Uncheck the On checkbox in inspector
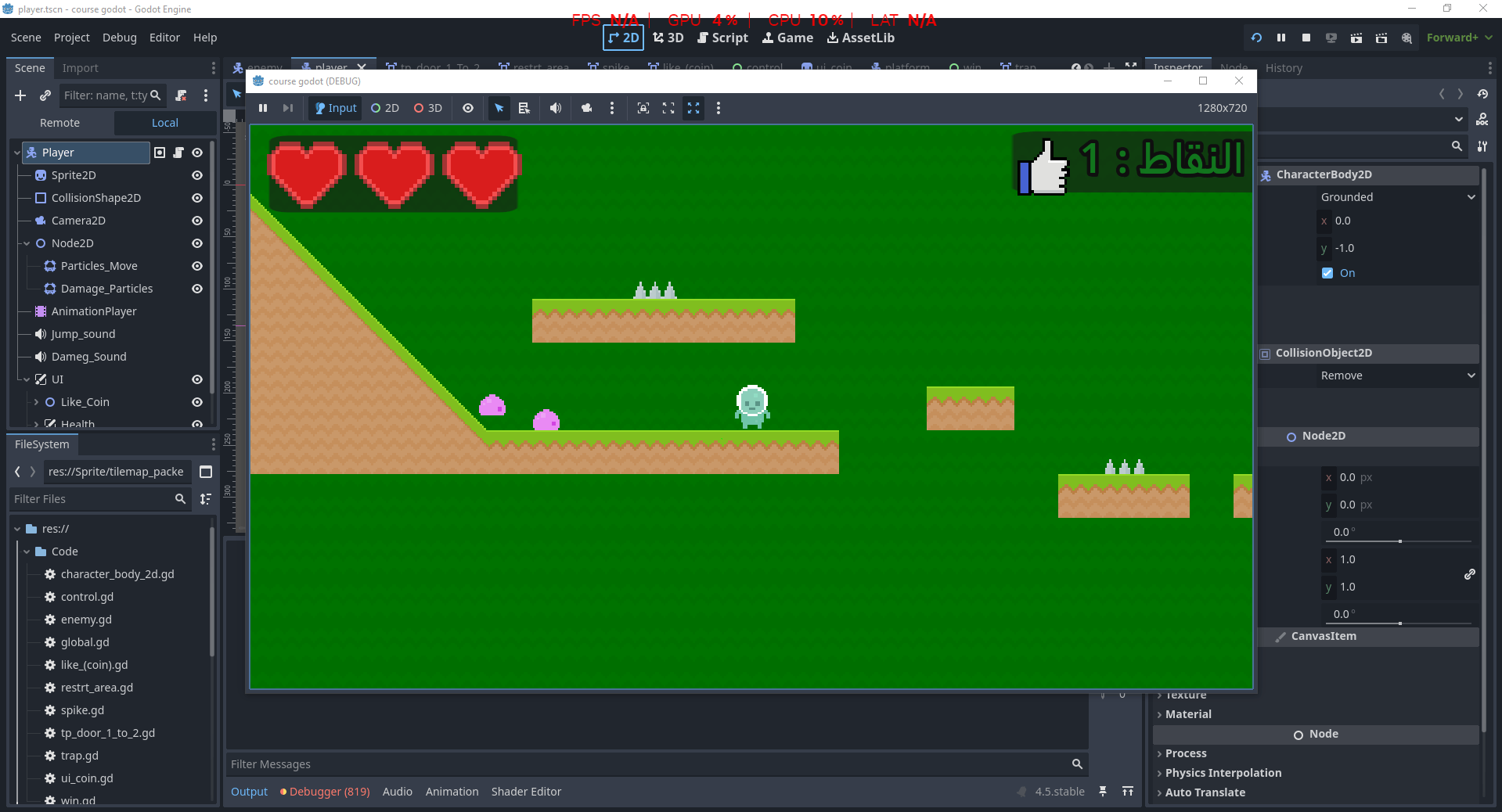 (x=1327, y=273)
